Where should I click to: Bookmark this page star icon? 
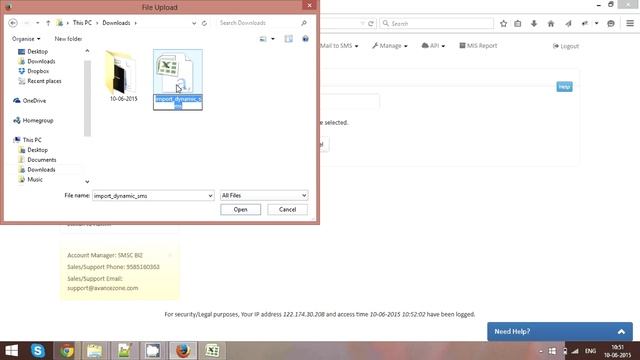pyautogui.click(x=503, y=24)
